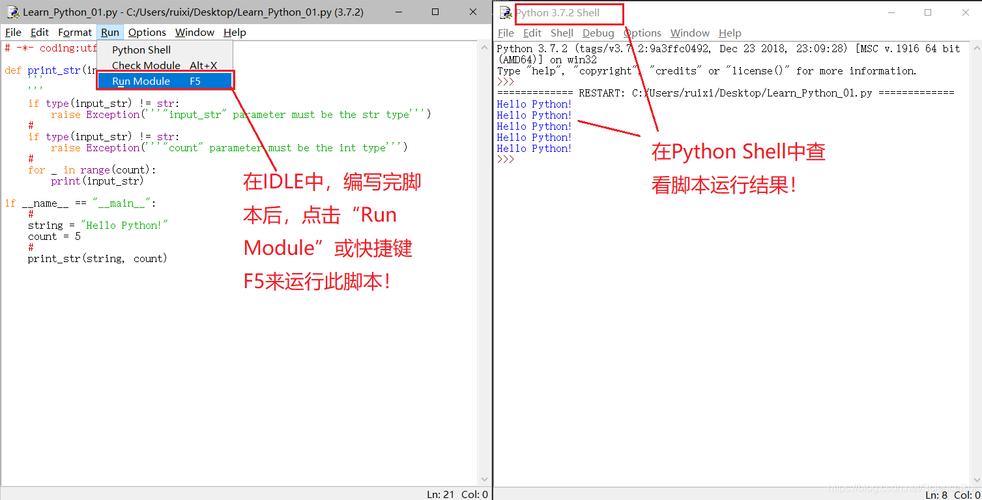Click 'string = "Hello Python!"' code line
Viewport: 982px width, 500px height.
(x=98, y=225)
